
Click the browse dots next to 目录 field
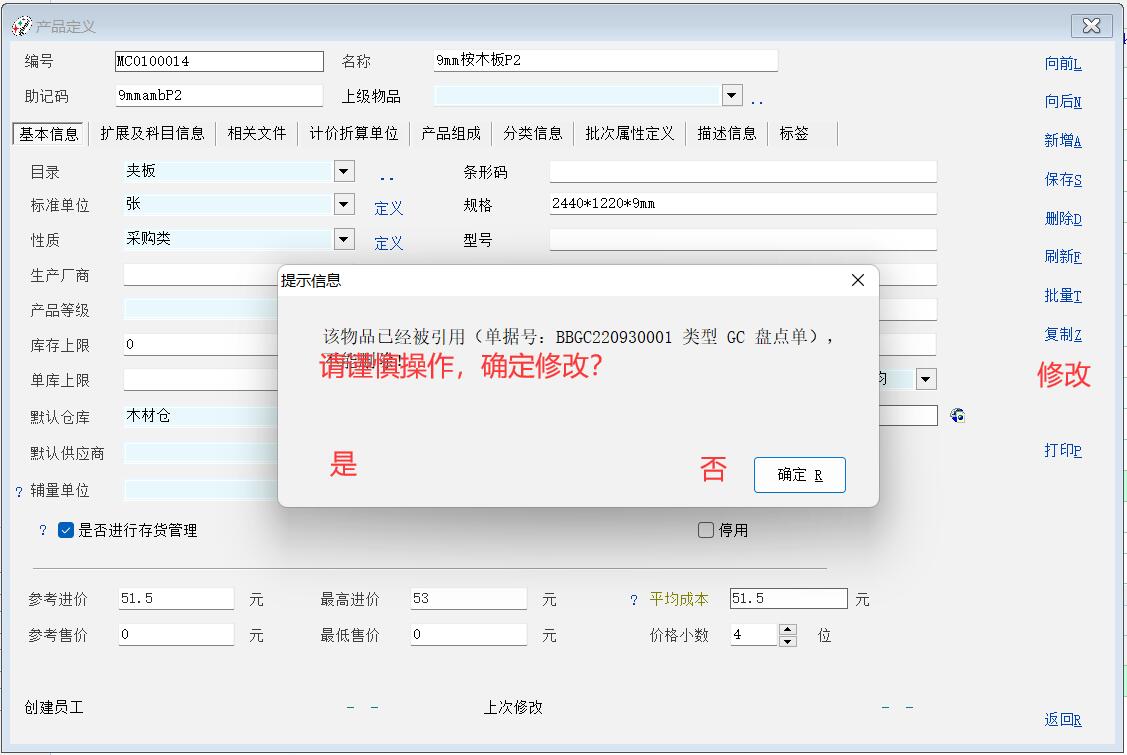point(386,177)
